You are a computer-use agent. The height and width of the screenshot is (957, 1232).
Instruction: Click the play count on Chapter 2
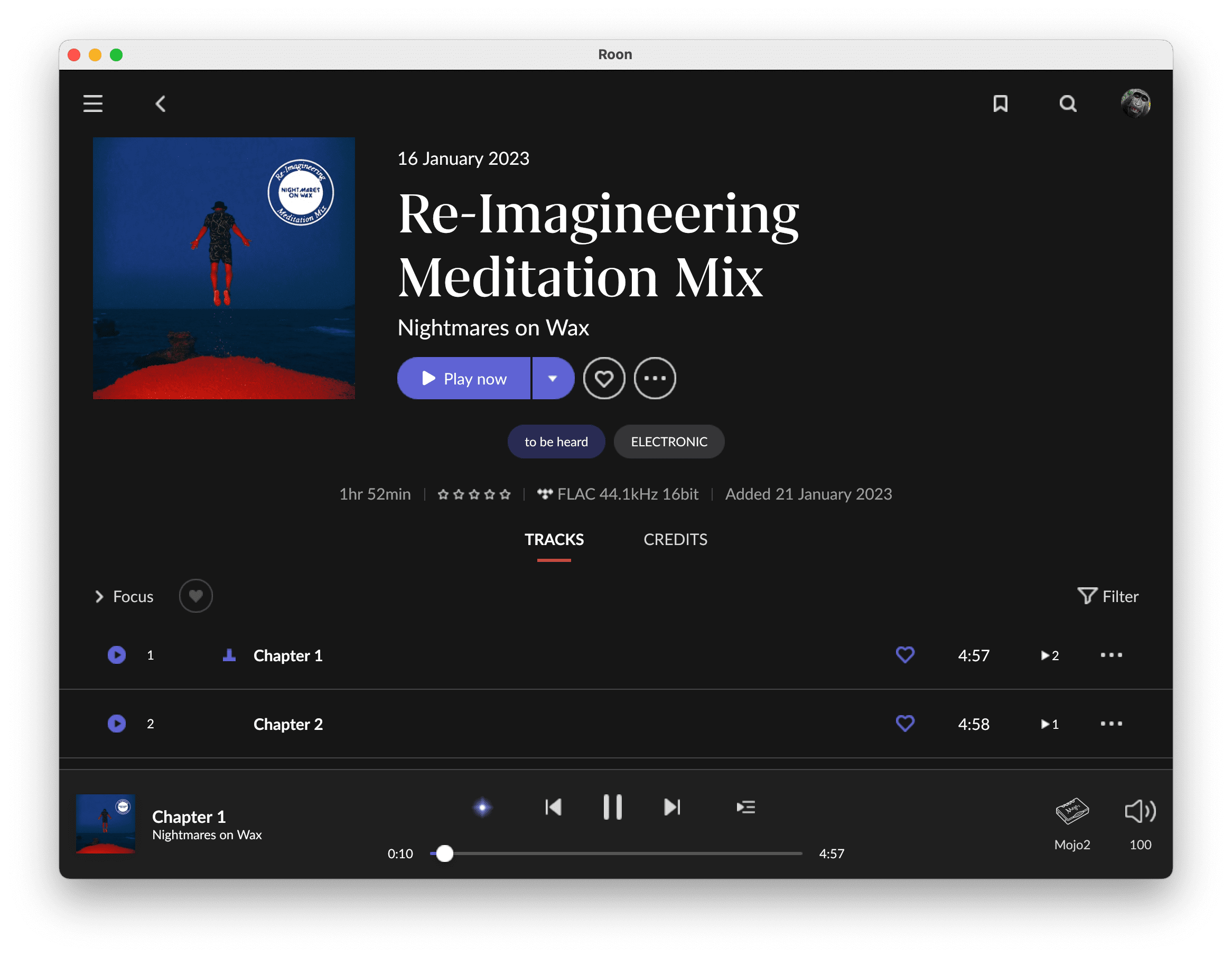click(x=1050, y=725)
